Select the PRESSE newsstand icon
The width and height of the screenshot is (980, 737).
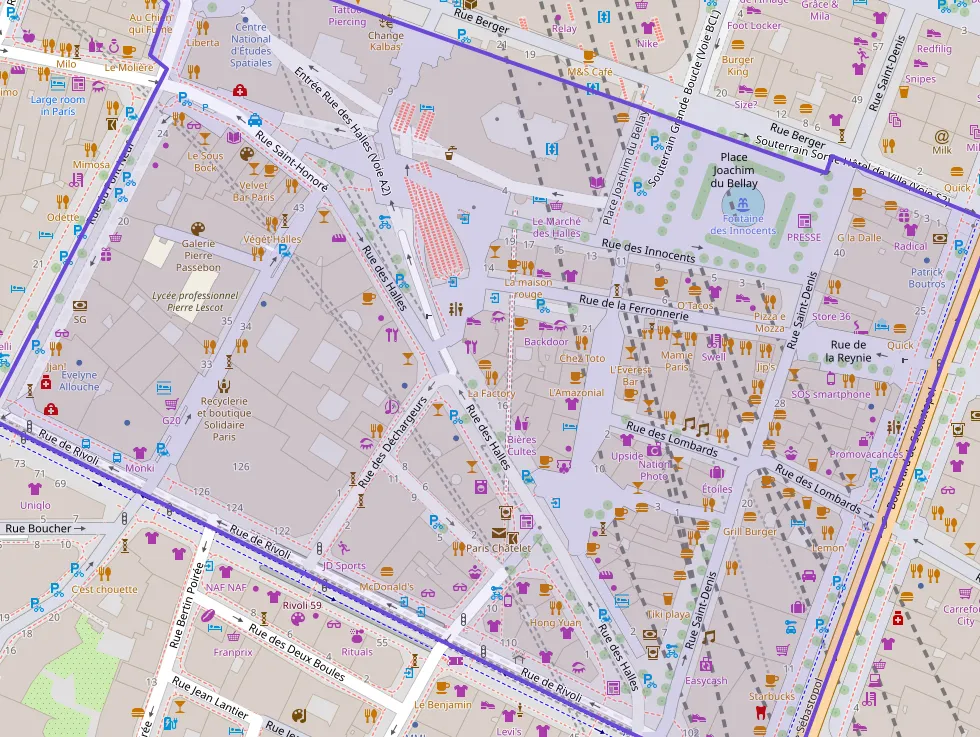803,221
